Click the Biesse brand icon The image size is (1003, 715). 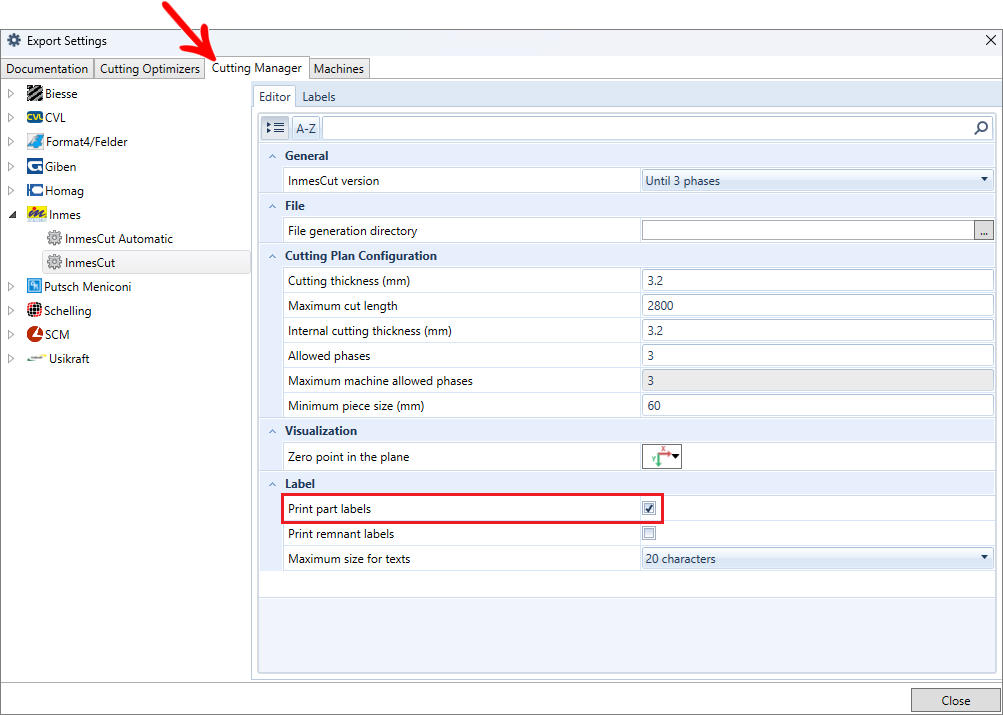click(x=35, y=93)
